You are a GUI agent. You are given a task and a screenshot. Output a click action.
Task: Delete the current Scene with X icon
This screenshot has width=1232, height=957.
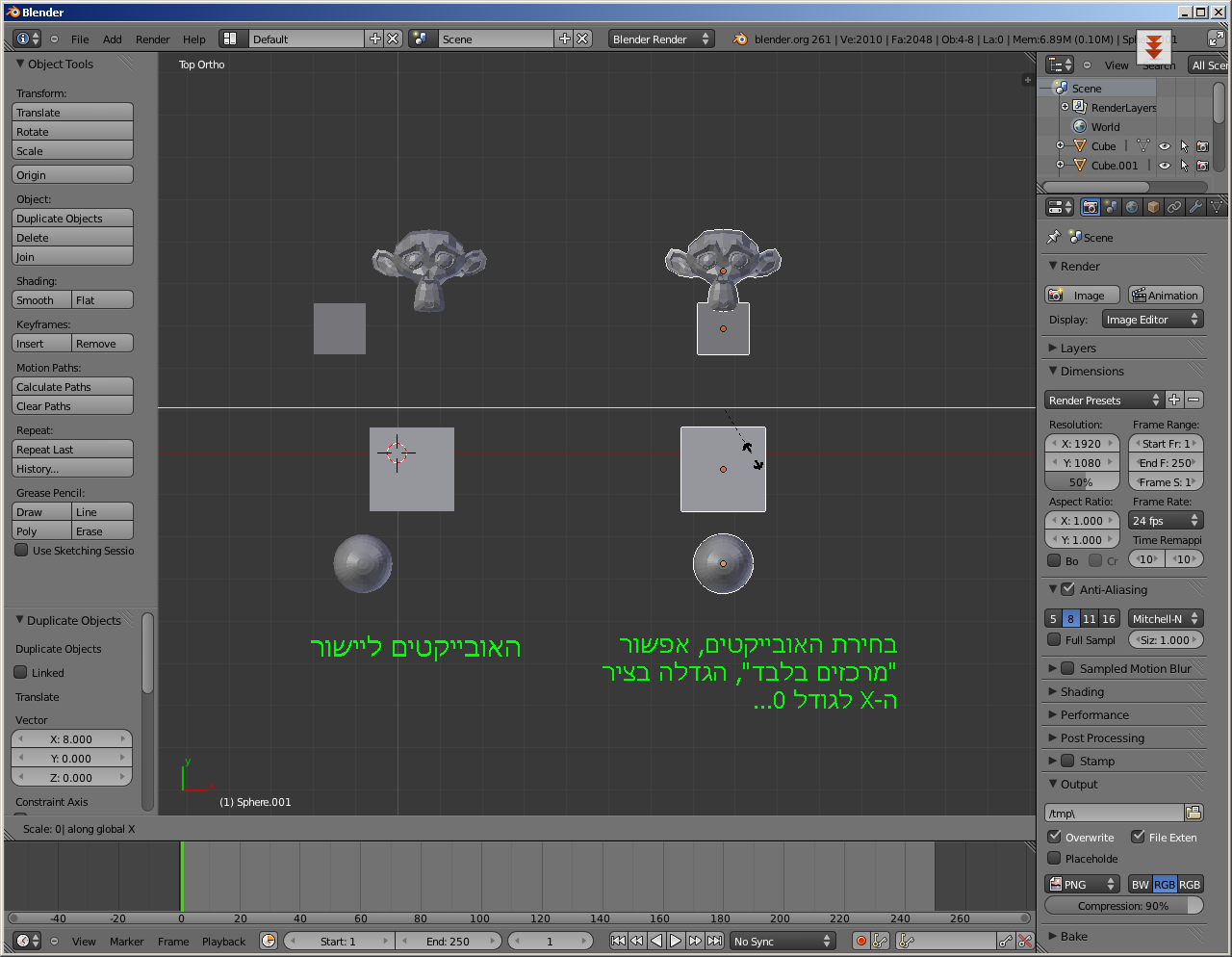point(582,39)
